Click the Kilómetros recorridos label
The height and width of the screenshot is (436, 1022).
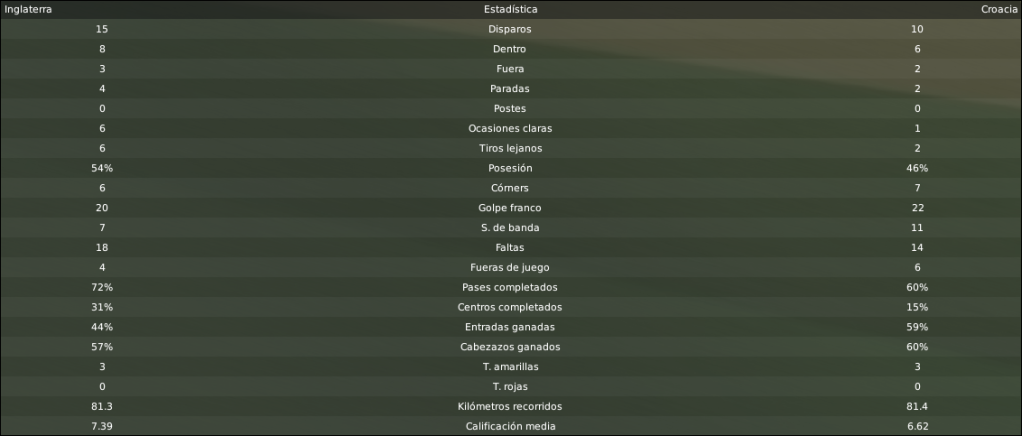tap(510, 407)
